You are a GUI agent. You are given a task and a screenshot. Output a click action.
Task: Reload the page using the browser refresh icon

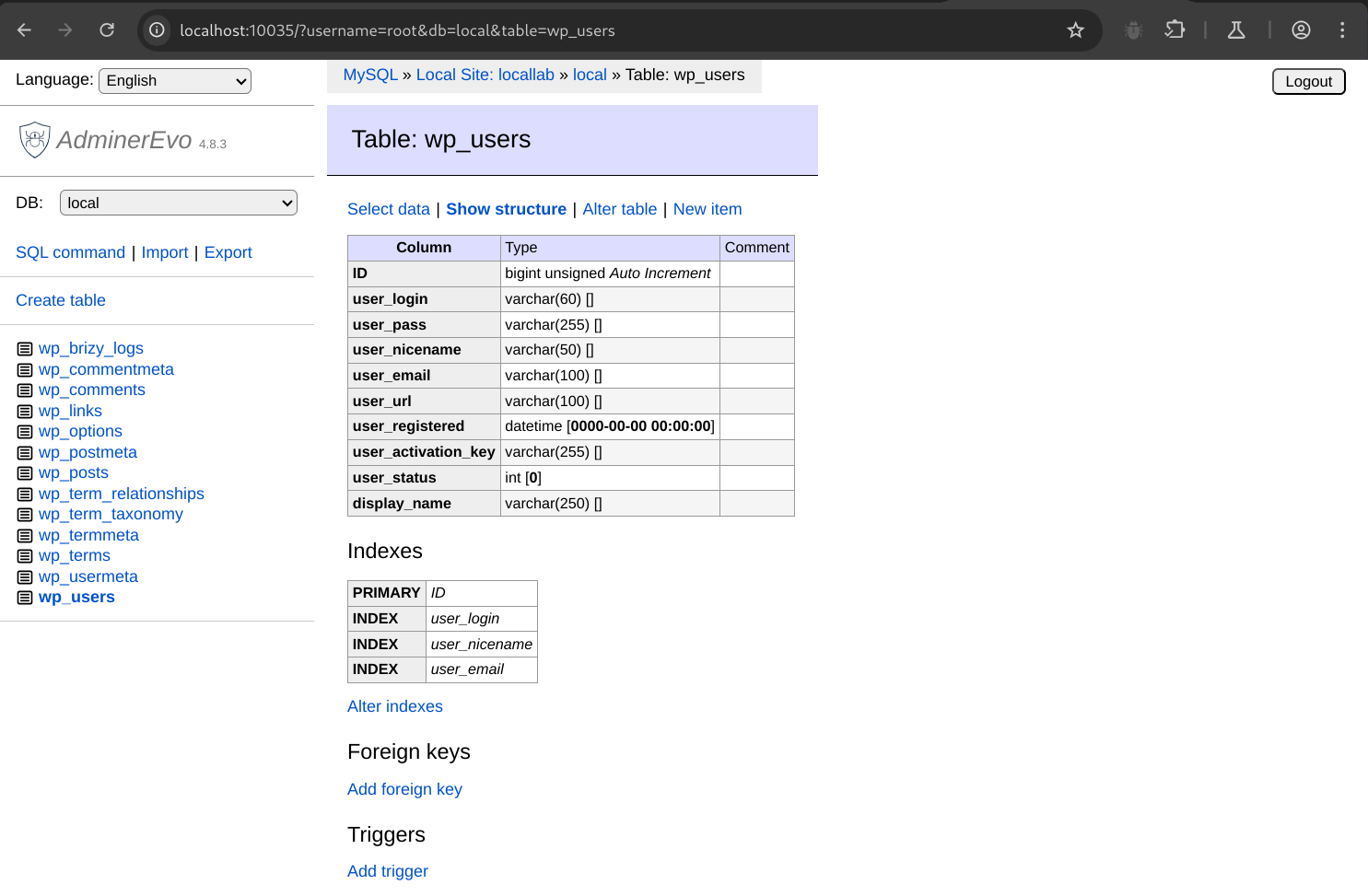point(107,30)
